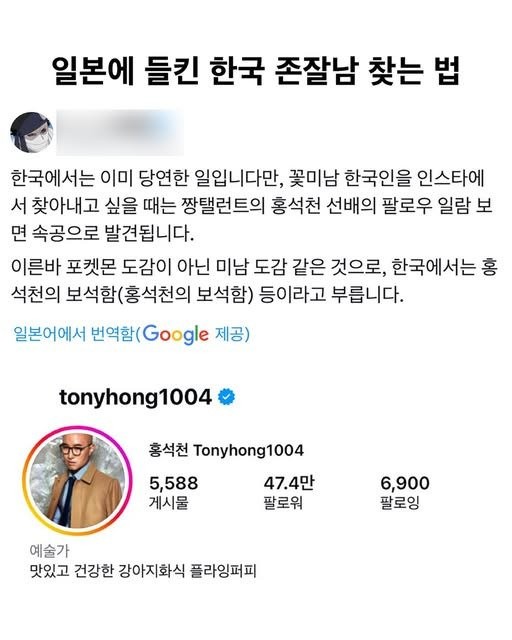Viewport: 512px width, 640px height.
Task: Click the tweet paragraph starting '이른바 포켓몬'
Action: pos(253,280)
